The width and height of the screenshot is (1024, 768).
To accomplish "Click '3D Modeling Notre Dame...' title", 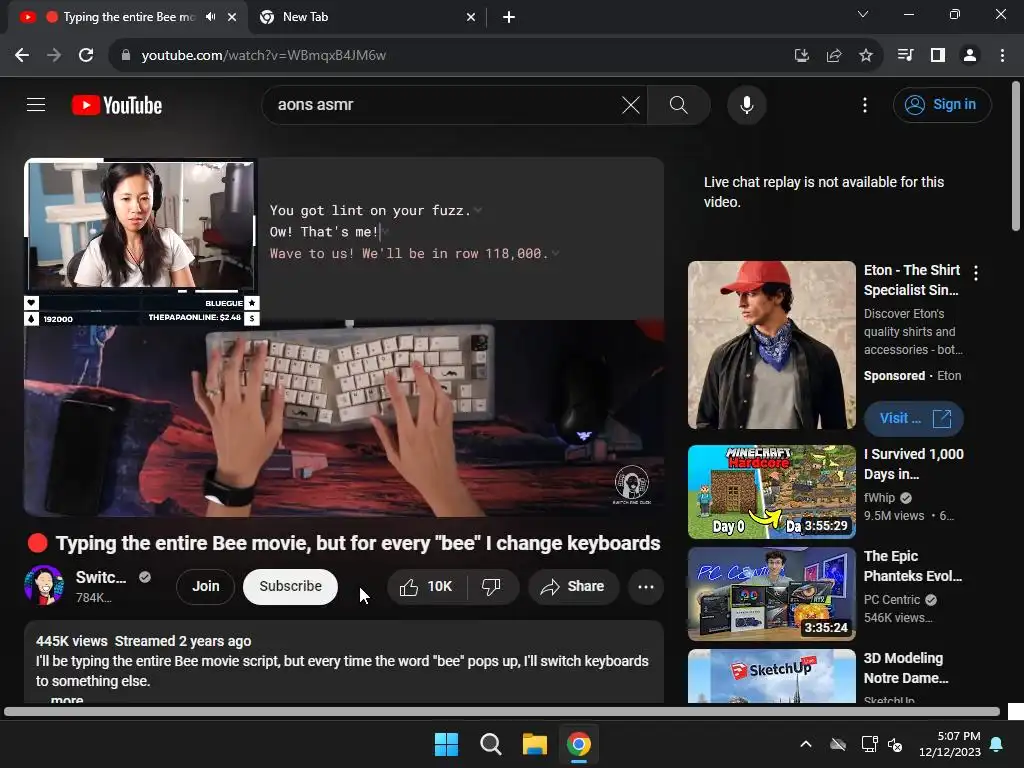I will (906, 667).
